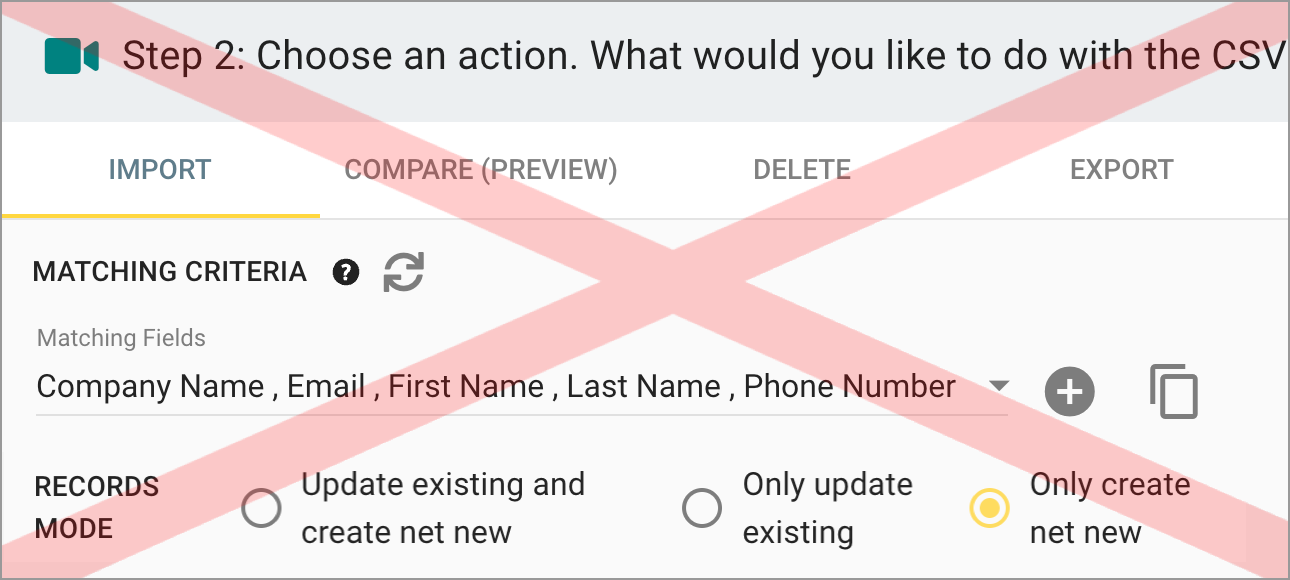1290x580 pixels.
Task: Click the Matching Criteria section title
Action: pos(170,272)
